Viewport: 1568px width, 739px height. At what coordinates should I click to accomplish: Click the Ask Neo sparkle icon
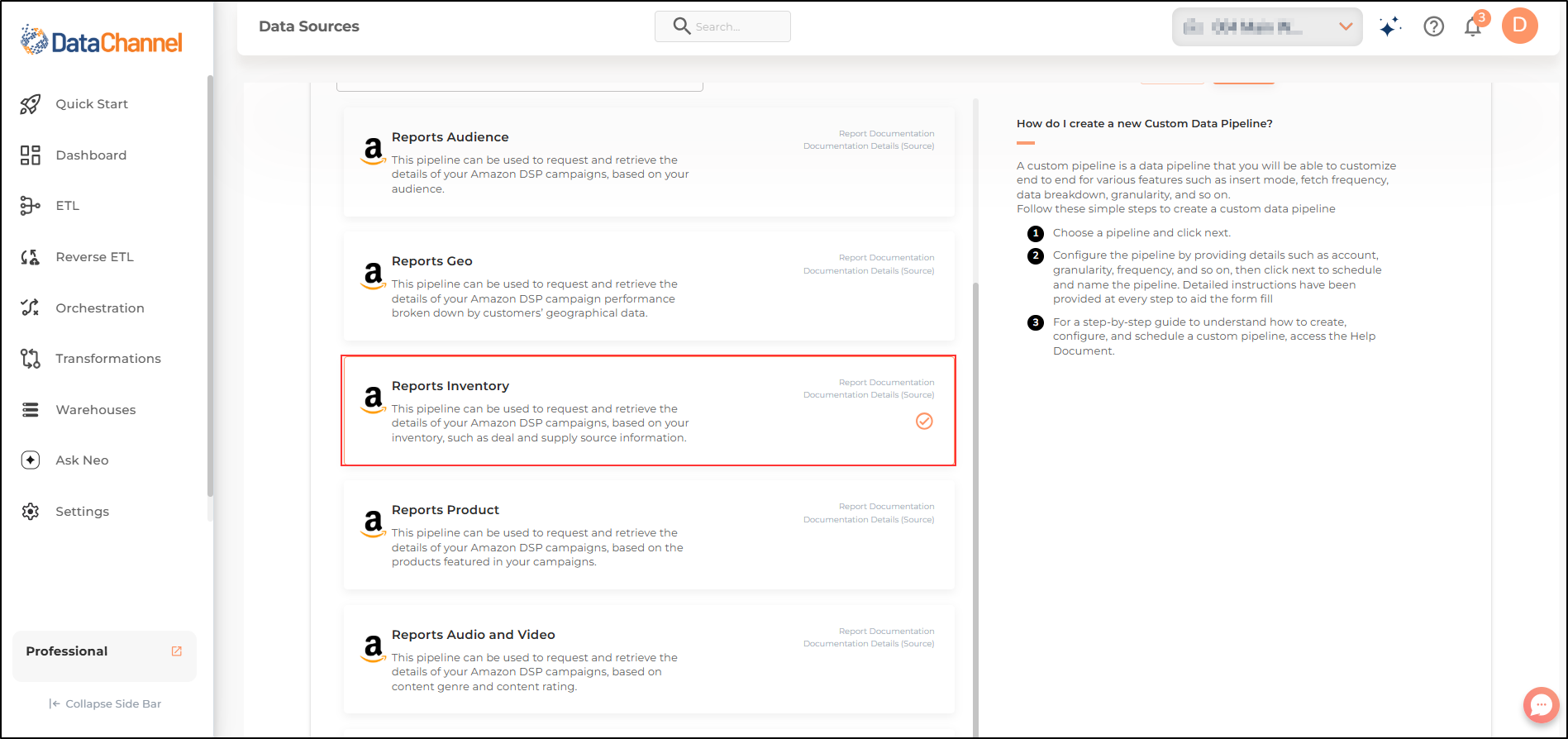[x=31, y=460]
